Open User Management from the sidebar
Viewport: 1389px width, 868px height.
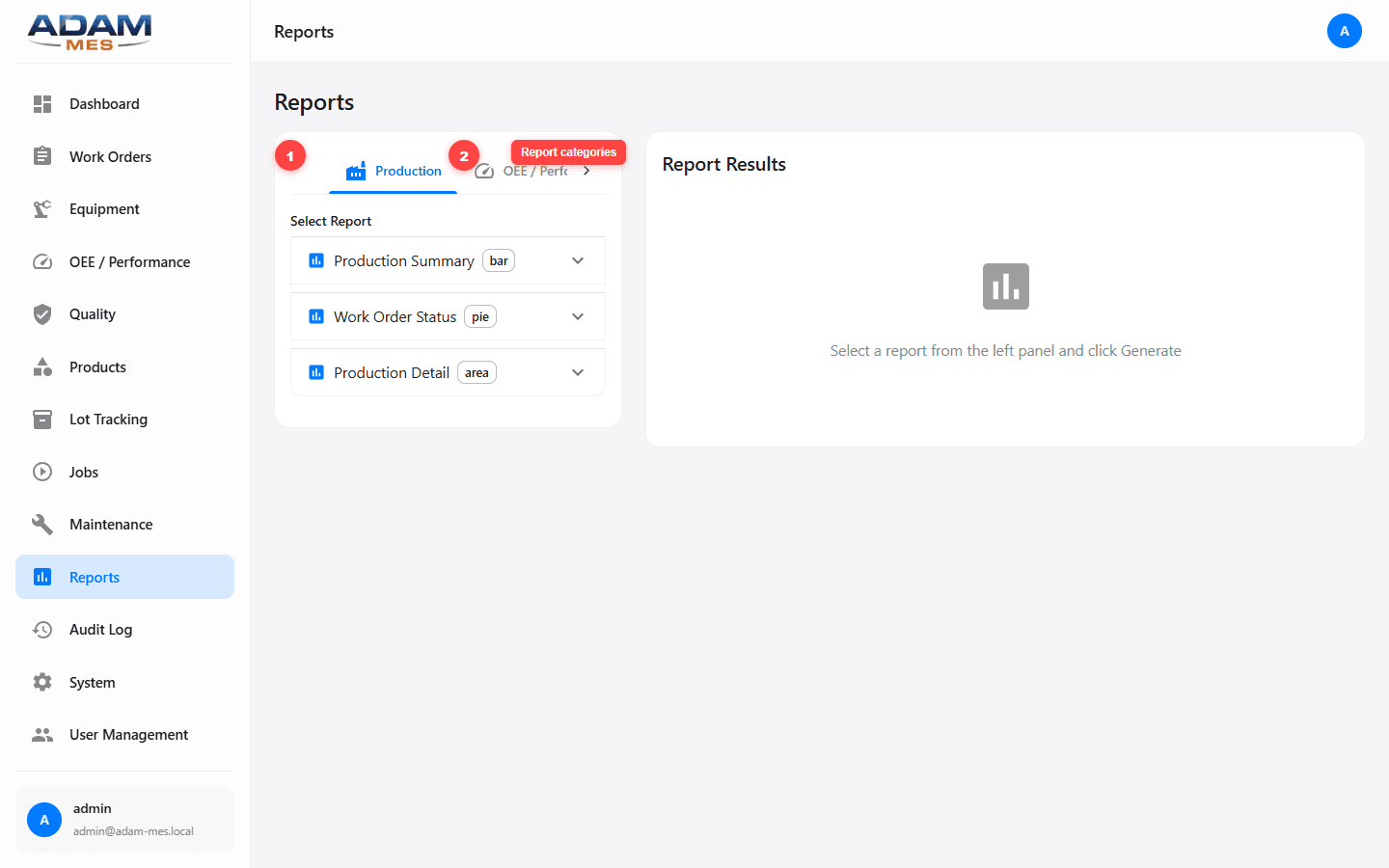point(128,734)
